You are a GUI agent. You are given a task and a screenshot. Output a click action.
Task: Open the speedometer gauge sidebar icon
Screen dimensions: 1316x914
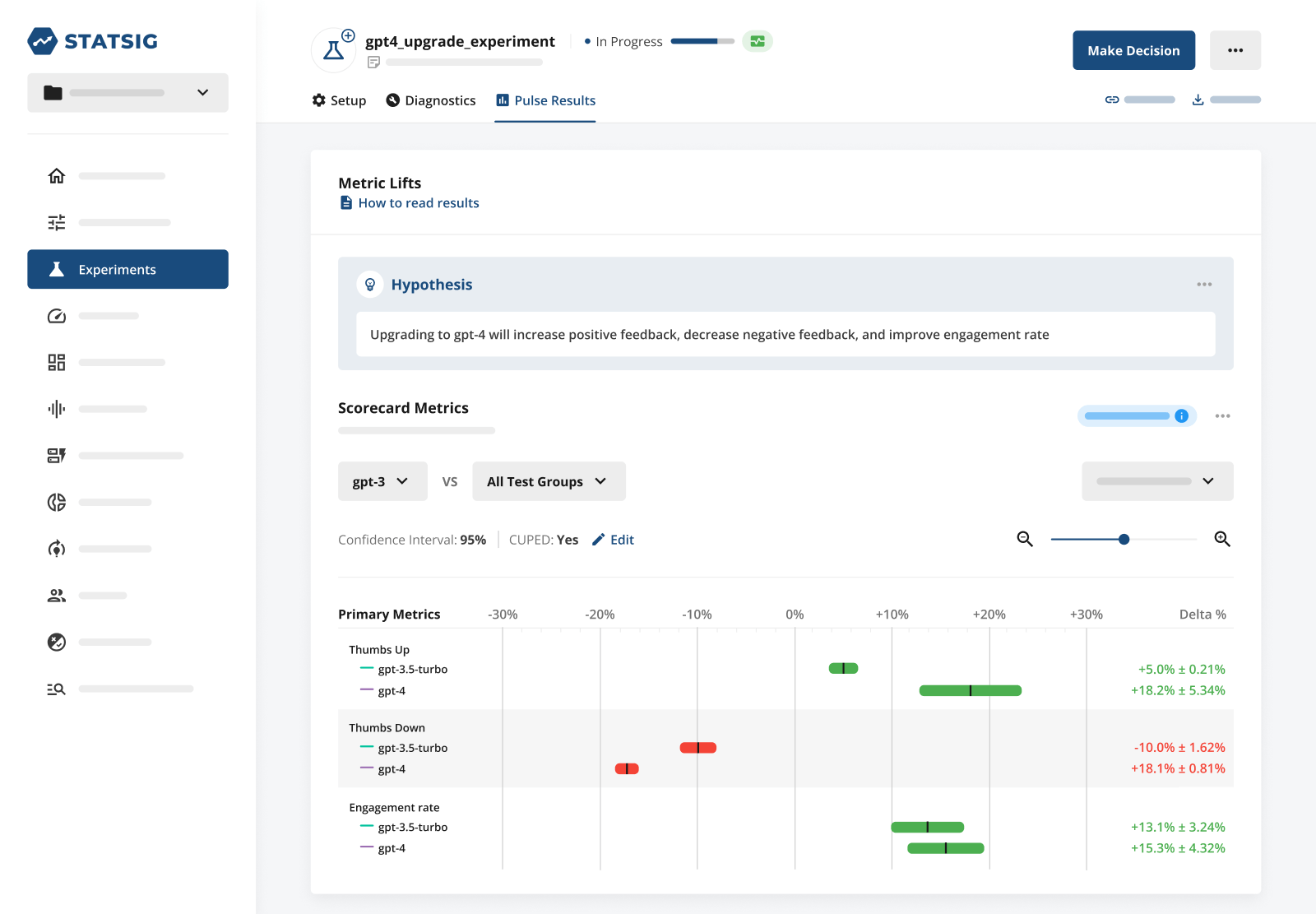pyautogui.click(x=56, y=316)
